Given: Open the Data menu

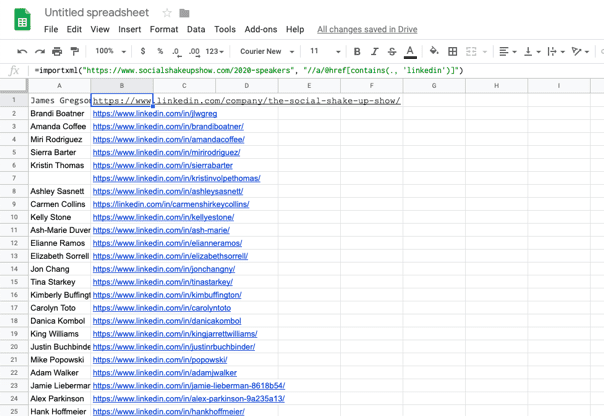Looking at the screenshot, I should [x=196, y=29].
